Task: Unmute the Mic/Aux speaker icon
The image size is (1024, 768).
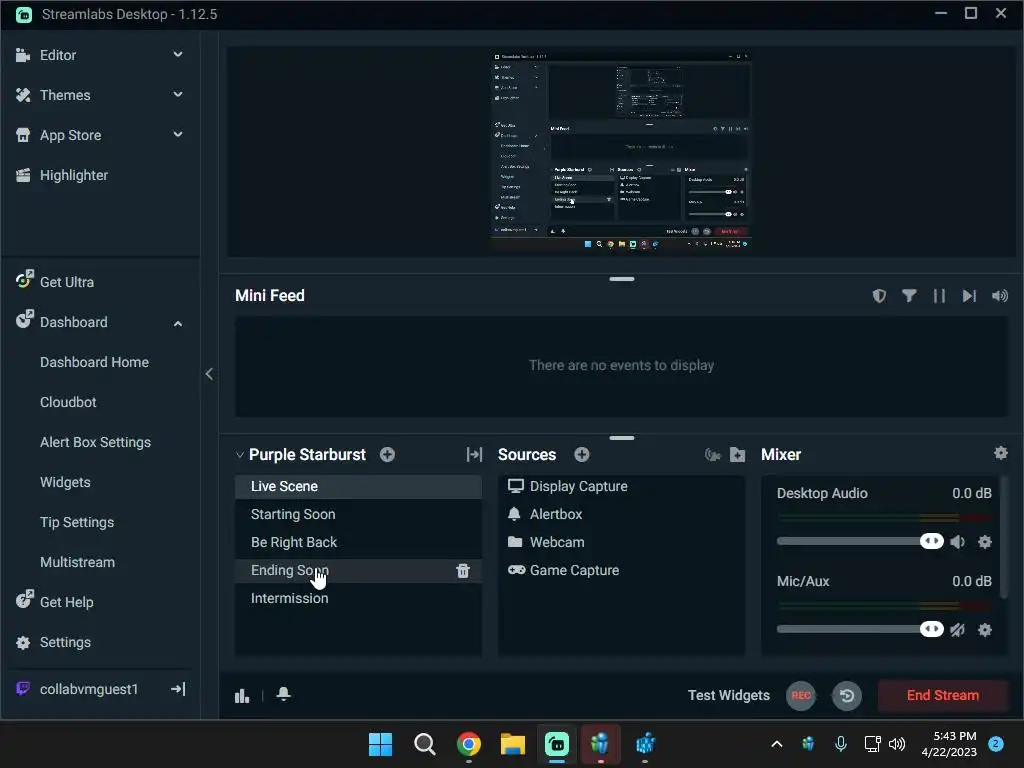Action: [x=957, y=630]
